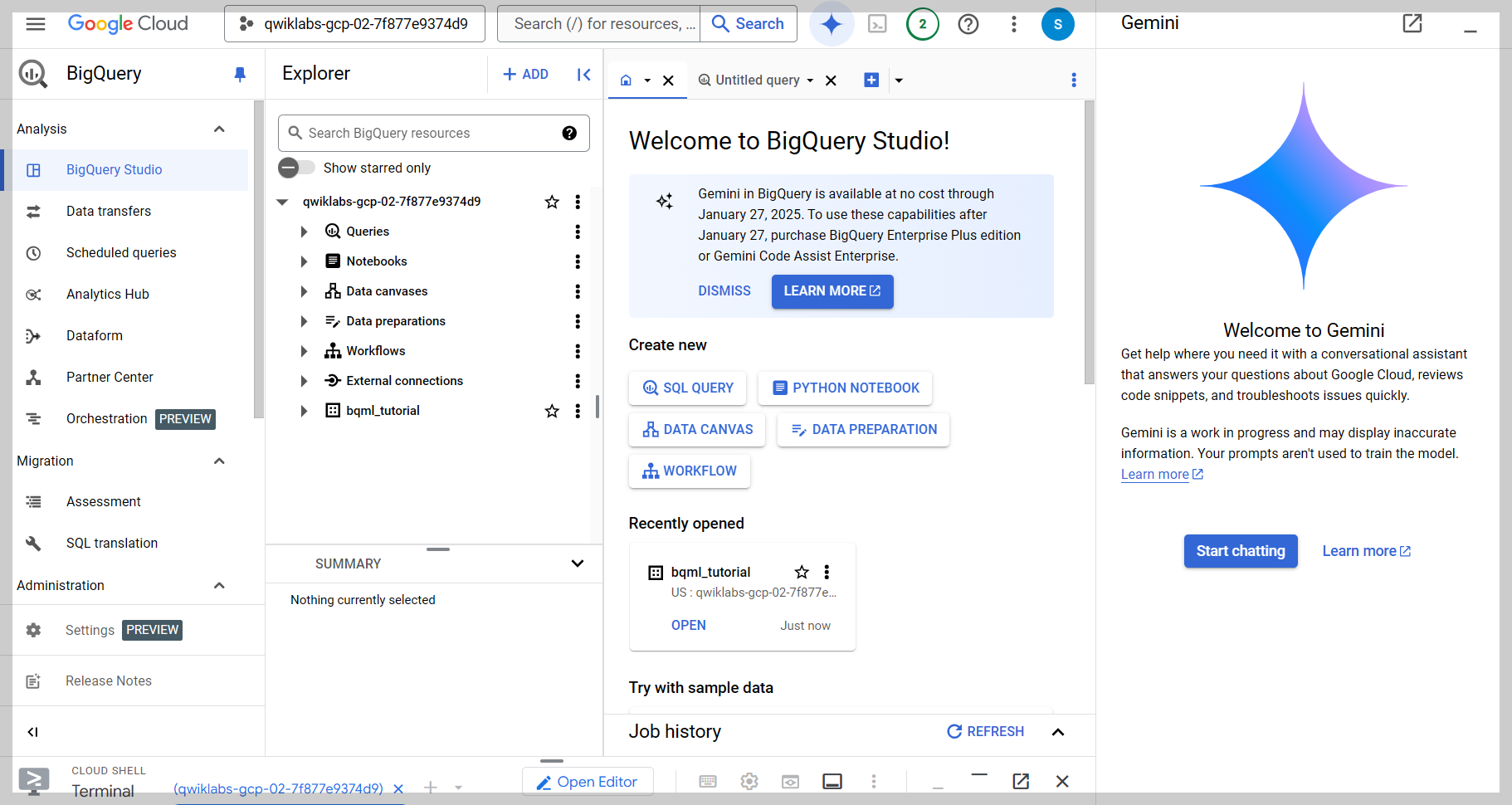1512x805 pixels.
Task: Open dropdown next to new tab button
Action: pyautogui.click(x=899, y=80)
